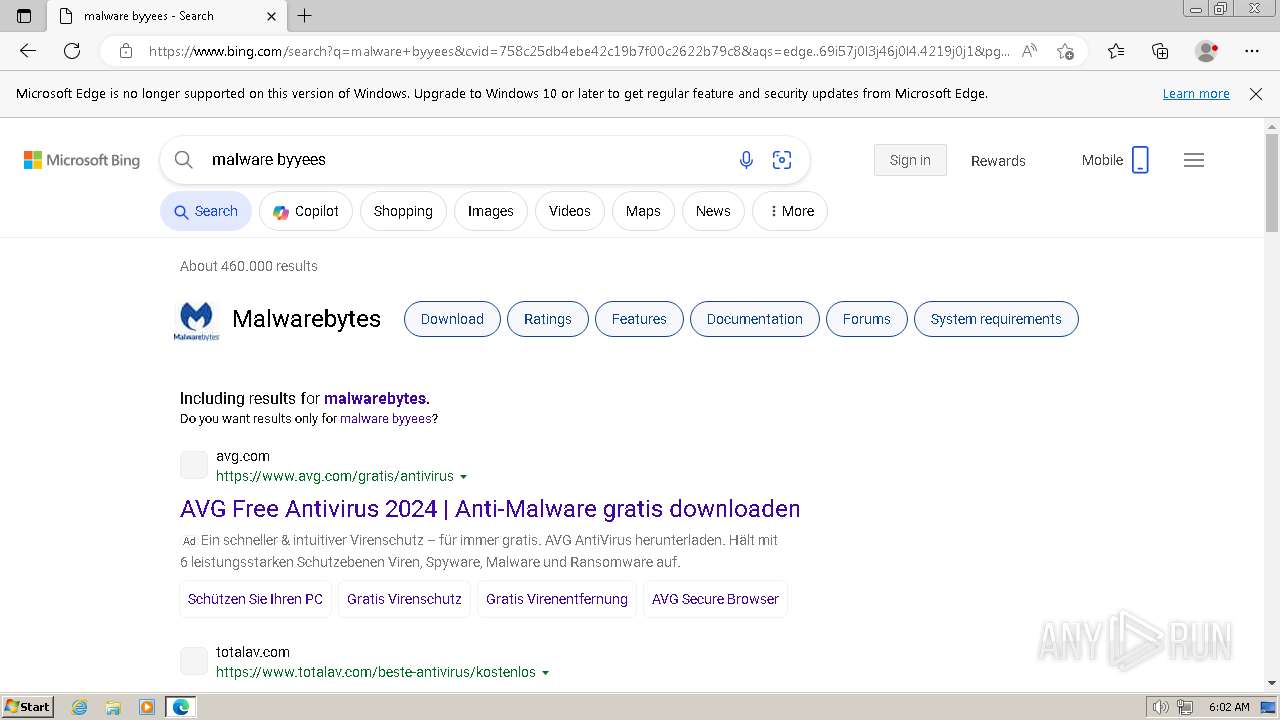The width and height of the screenshot is (1280, 720).
Task: Open the Bing hamburger menu
Action: [x=1194, y=160]
